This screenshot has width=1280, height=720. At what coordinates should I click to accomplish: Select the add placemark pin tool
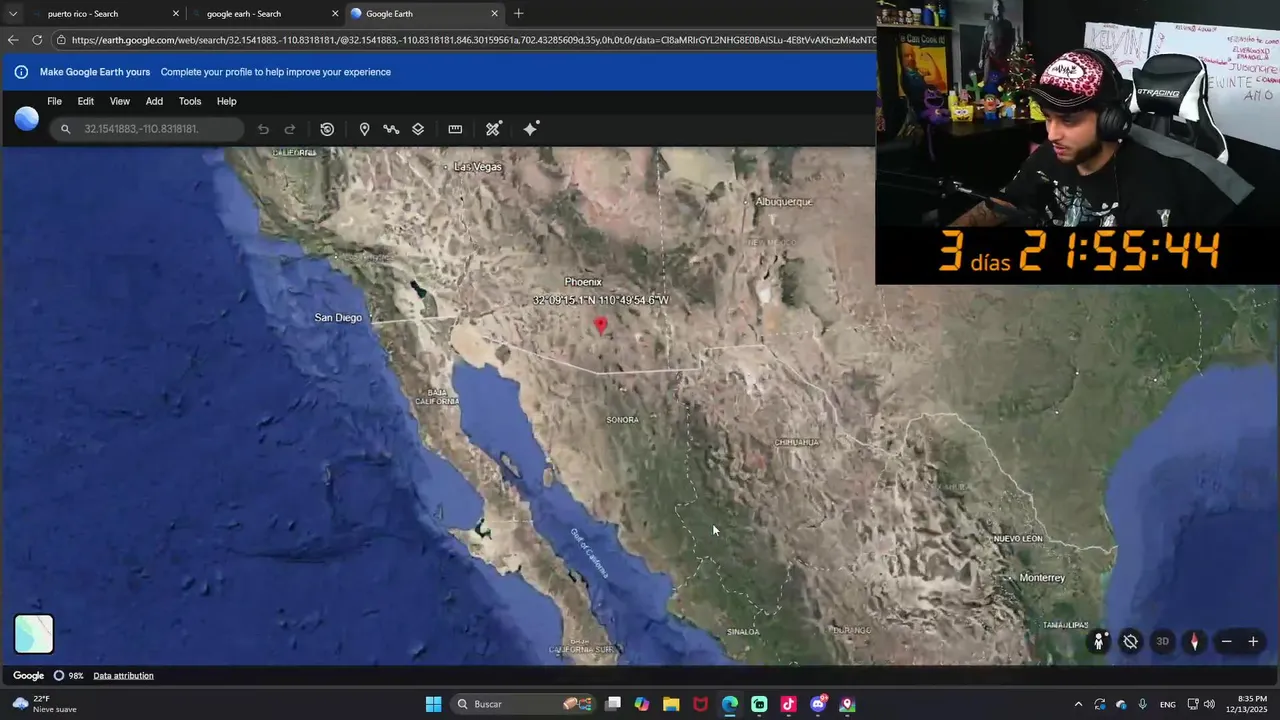(x=364, y=129)
